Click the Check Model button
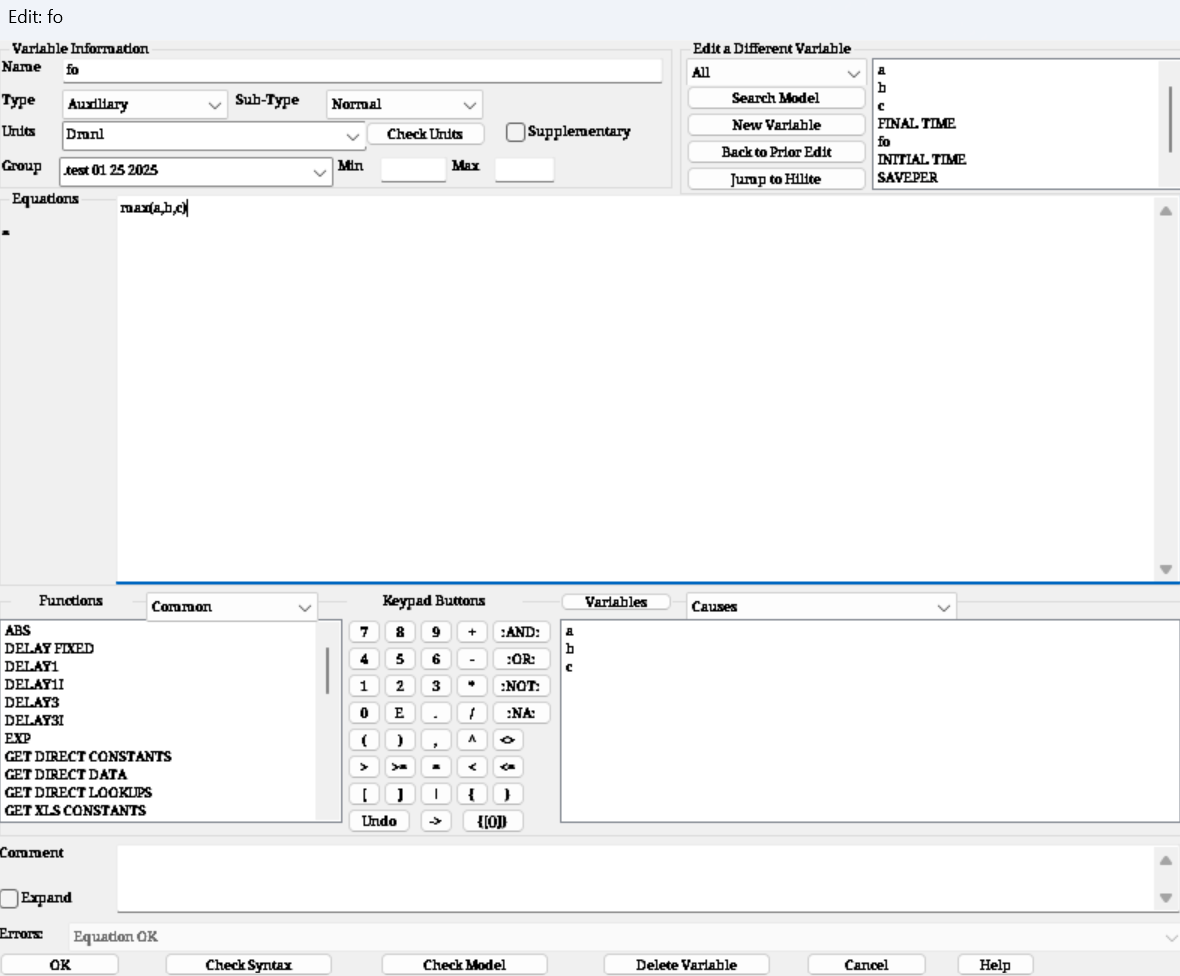 pos(464,965)
